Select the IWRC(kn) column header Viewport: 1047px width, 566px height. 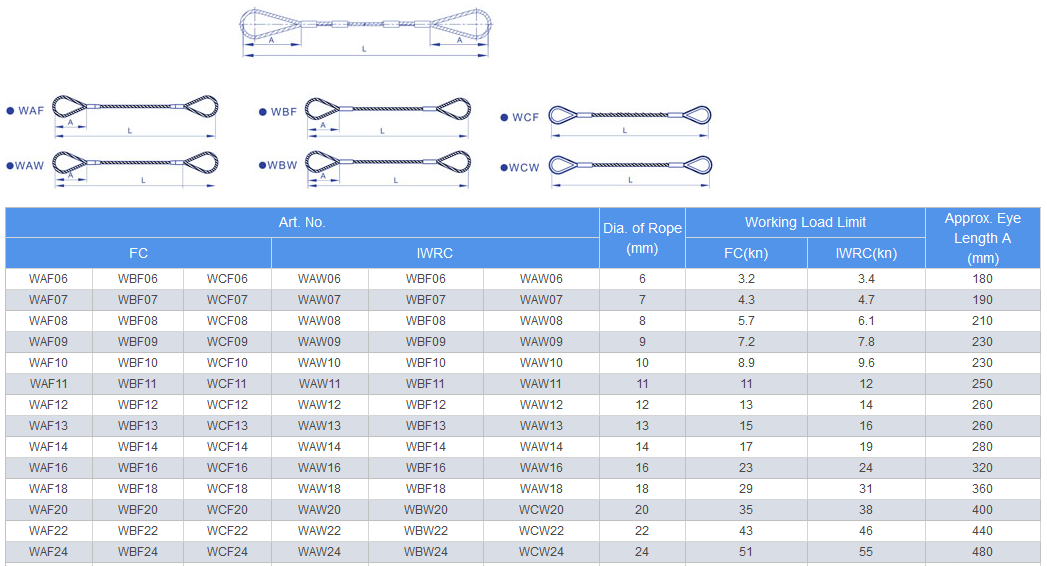click(x=866, y=253)
